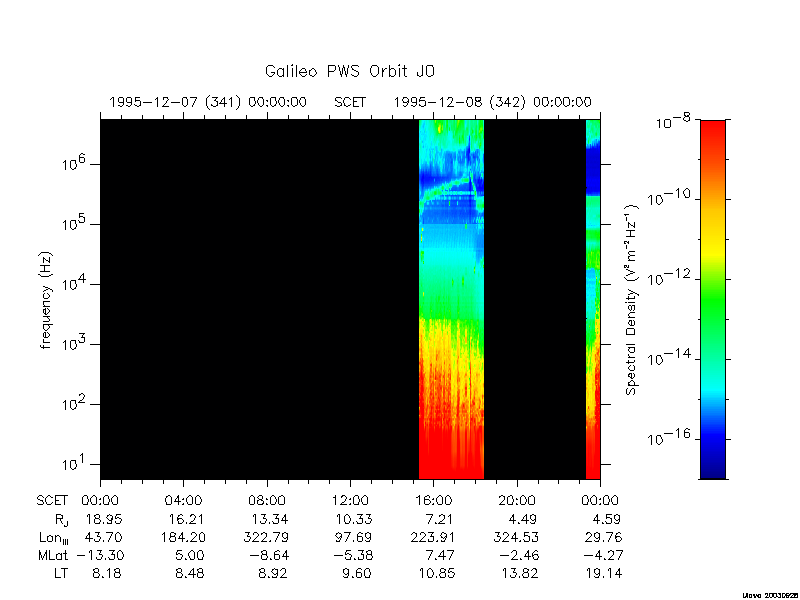Select the local time value 8.18
The height and width of the screenshot is (600, 800).
107,573
